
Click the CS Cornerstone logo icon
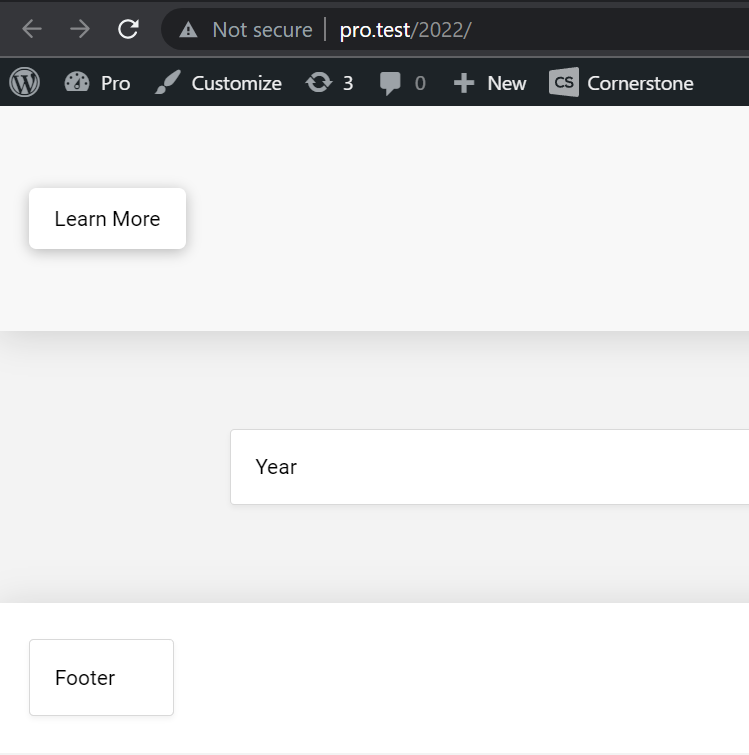(564, 83)
